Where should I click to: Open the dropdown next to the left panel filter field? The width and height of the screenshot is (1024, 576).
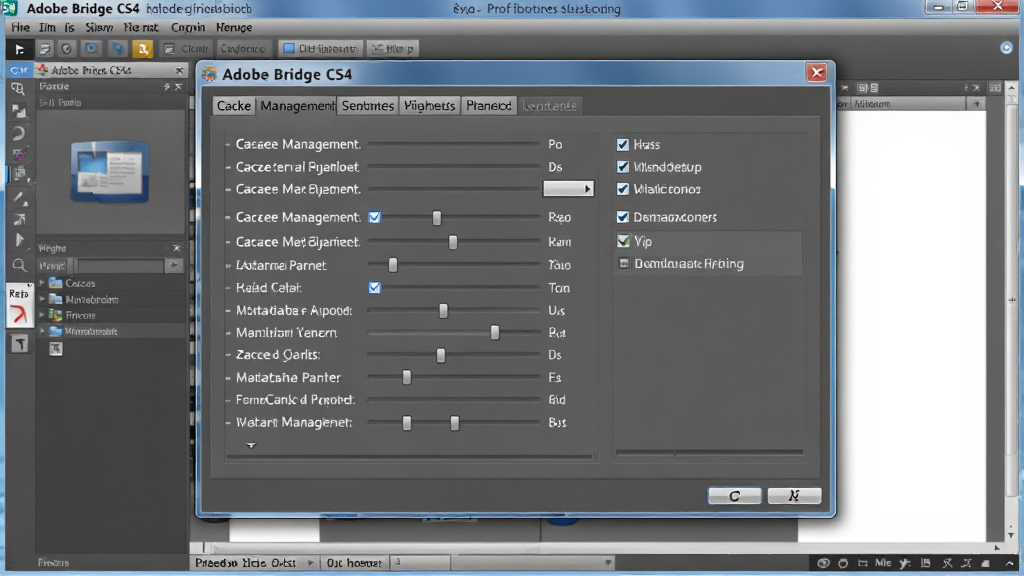point(174,265)
